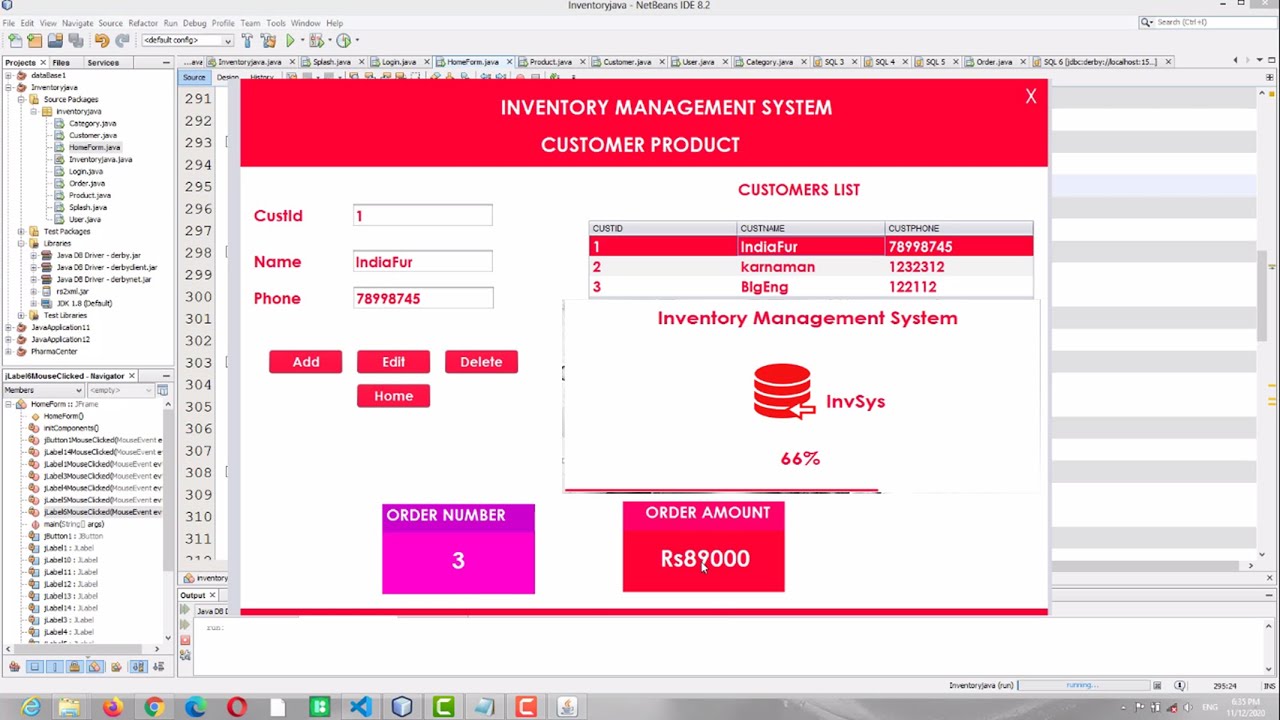
Task: Click the Clean and Build icon
Action: click(268, 40)
